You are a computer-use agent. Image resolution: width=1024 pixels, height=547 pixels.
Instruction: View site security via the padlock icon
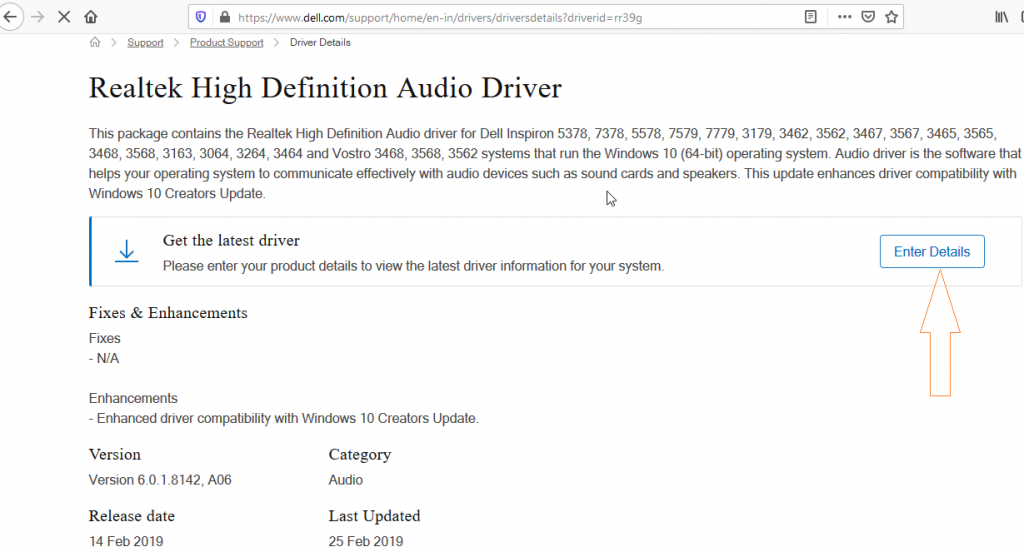point(225,17)
